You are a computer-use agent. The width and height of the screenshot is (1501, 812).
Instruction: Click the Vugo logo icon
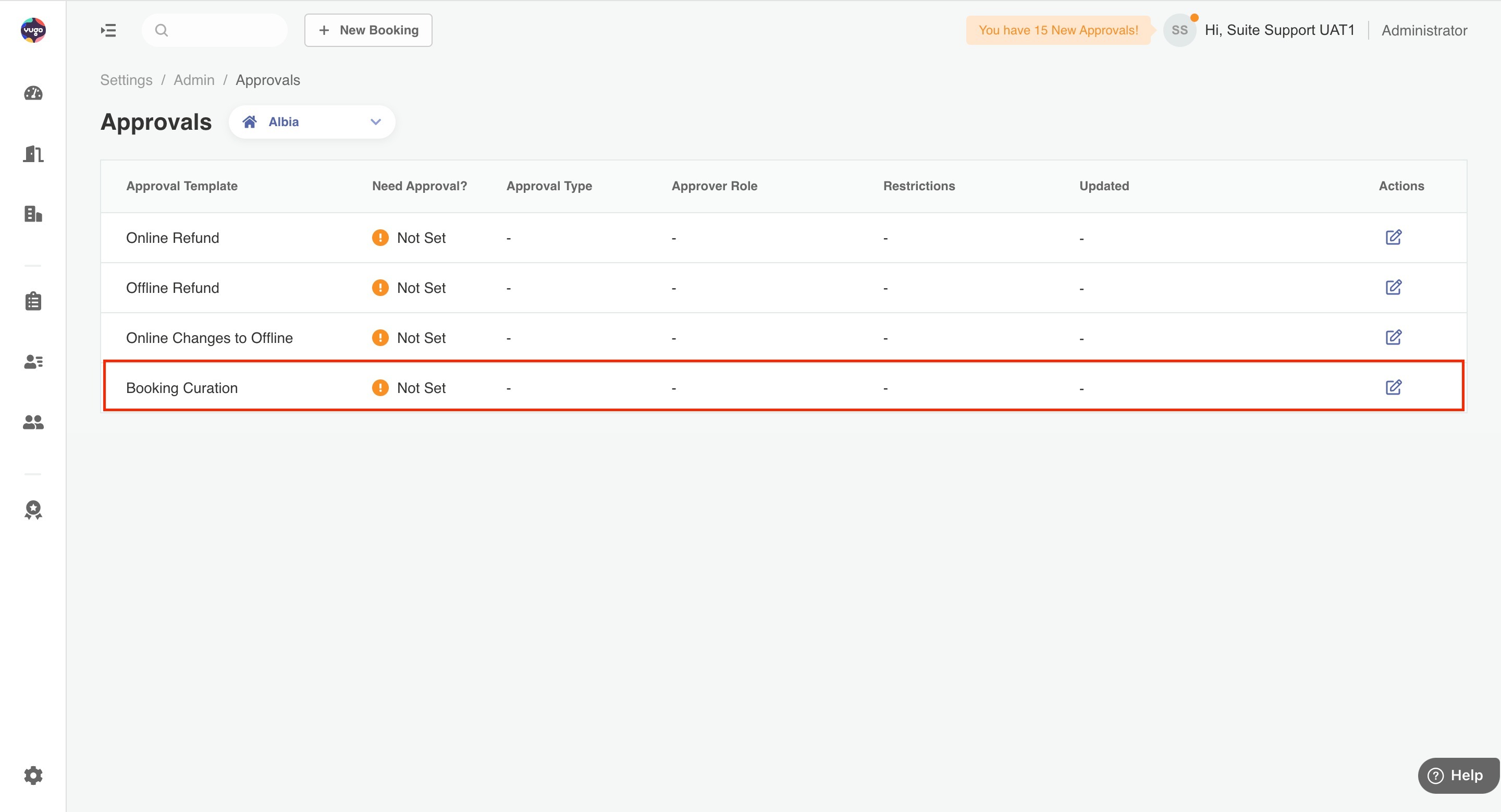(33, 30)
